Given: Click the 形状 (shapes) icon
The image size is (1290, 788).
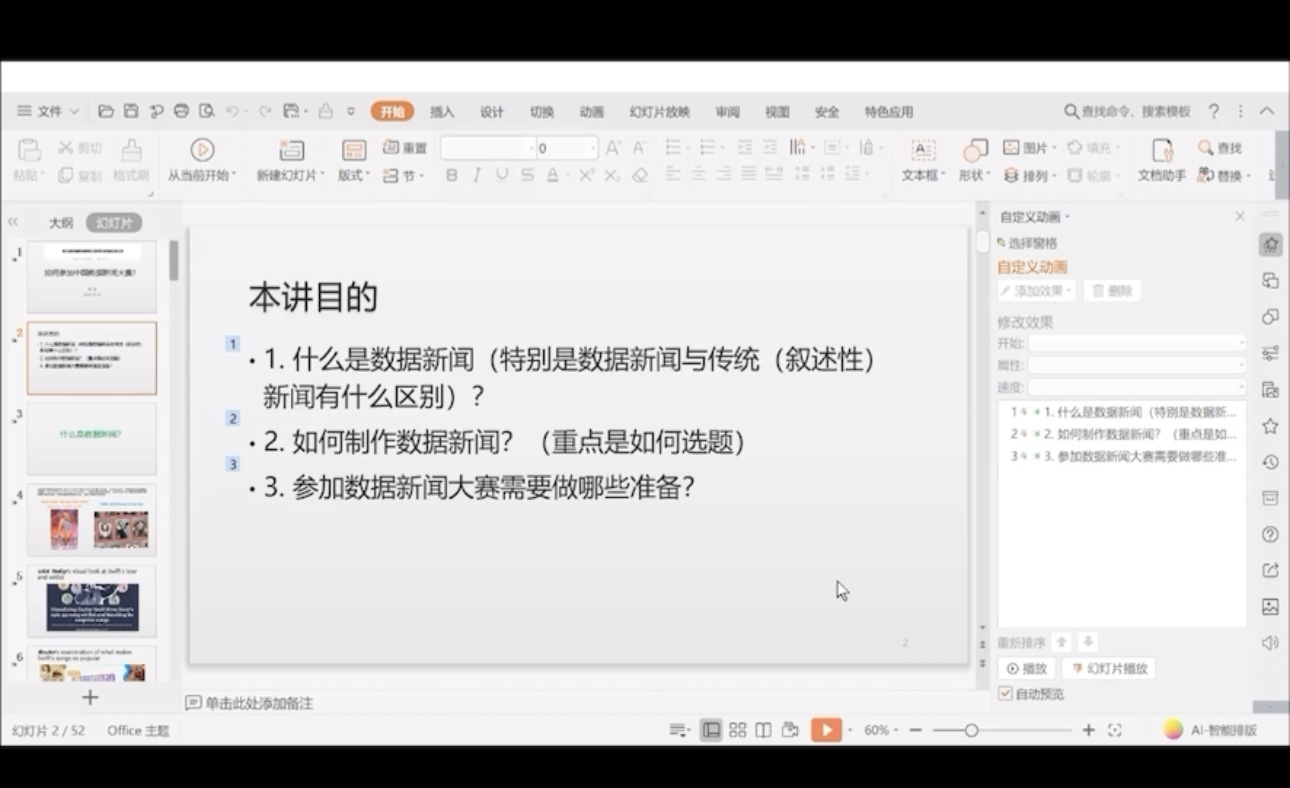Looking at the screenshot, I should 974,151.
